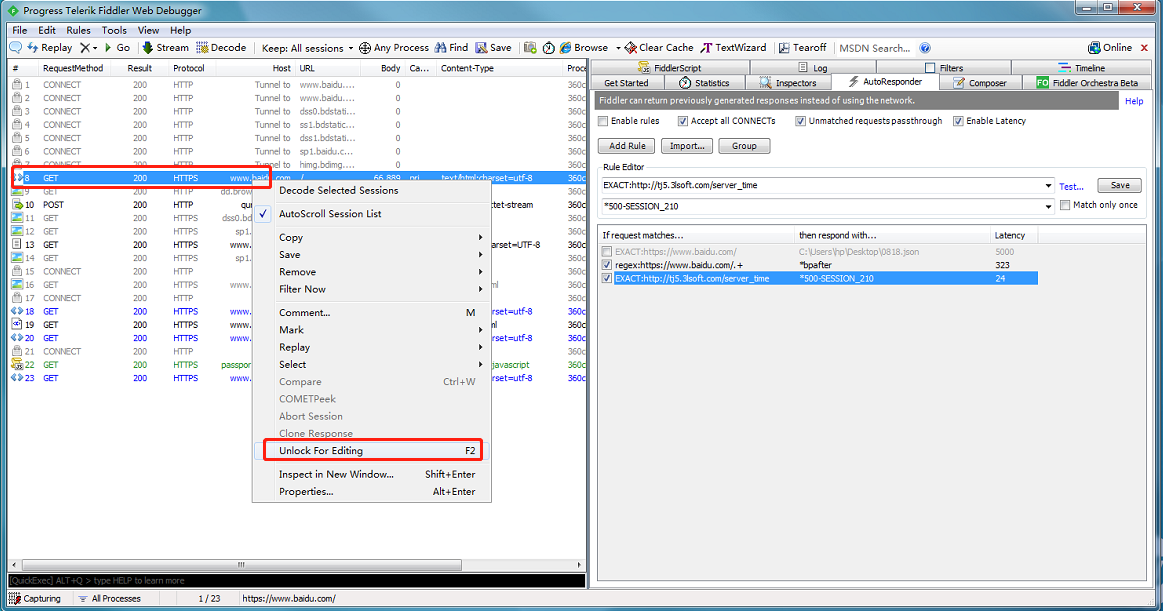Sort by the Content-Type column header
The width and height of the screenshot is (1163, 611).
[x=500, y=68]
